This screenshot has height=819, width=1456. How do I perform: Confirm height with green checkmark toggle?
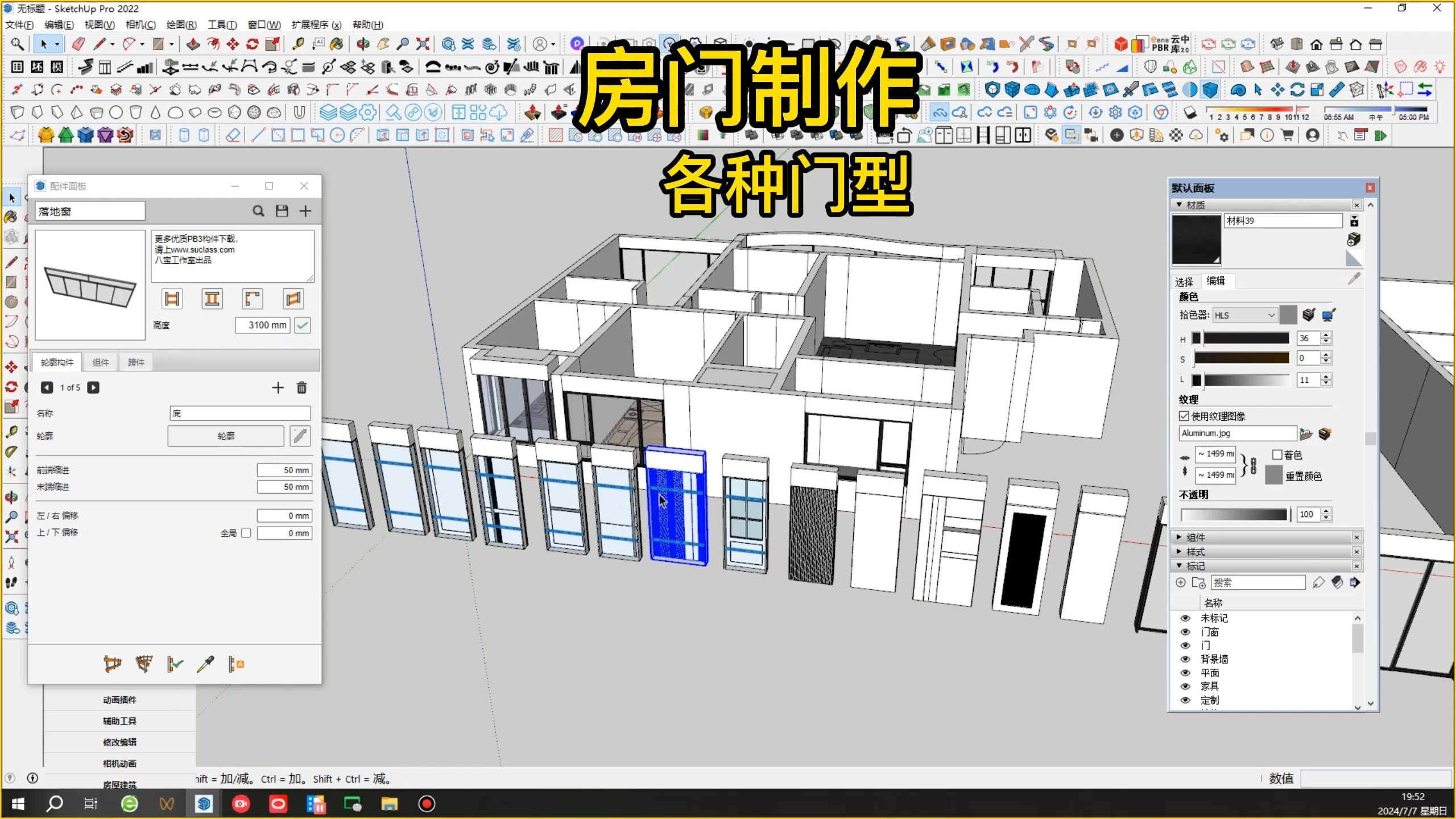[303, 325]
